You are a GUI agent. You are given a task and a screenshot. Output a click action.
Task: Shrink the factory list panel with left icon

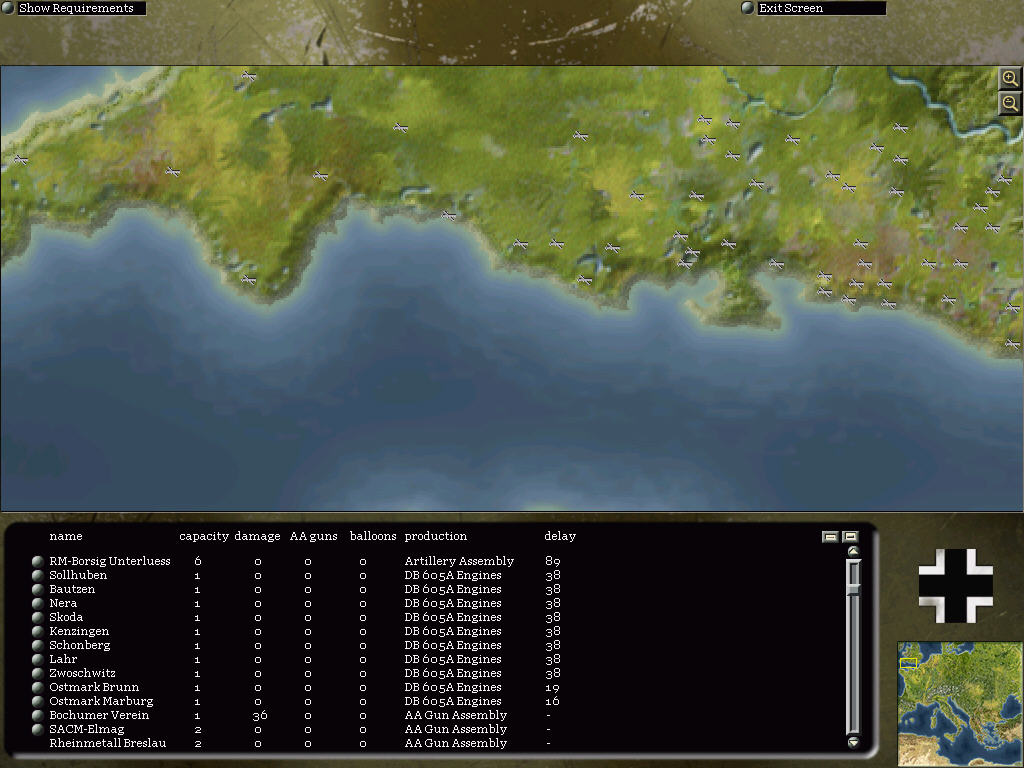click(x=830, y=537)
